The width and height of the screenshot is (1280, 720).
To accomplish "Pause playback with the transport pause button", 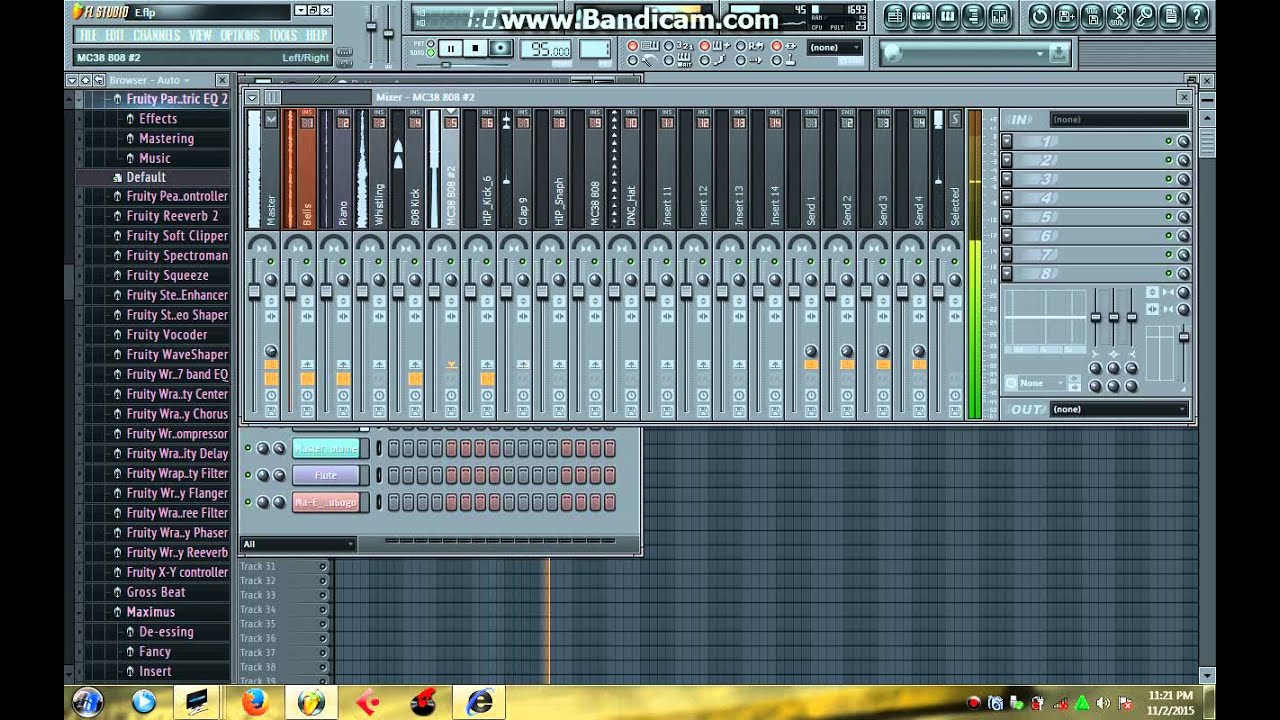I will (x=450, y=49).
